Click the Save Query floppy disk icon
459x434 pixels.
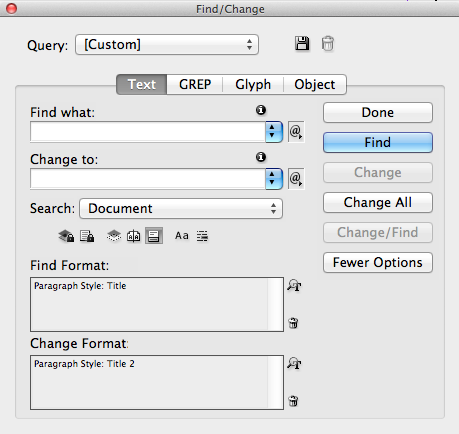302,44
